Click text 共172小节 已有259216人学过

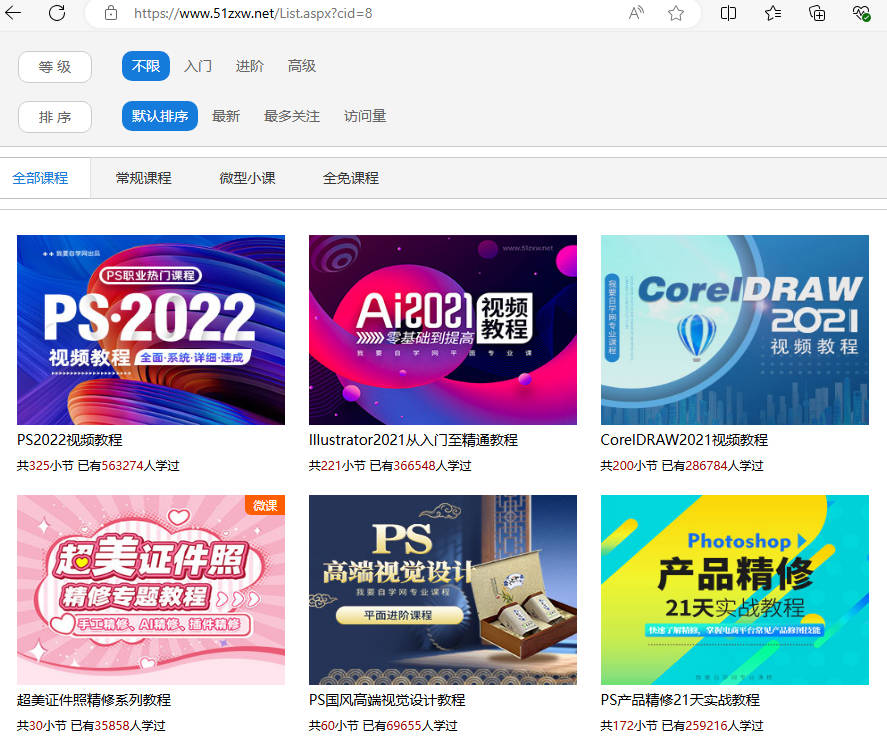682,726
